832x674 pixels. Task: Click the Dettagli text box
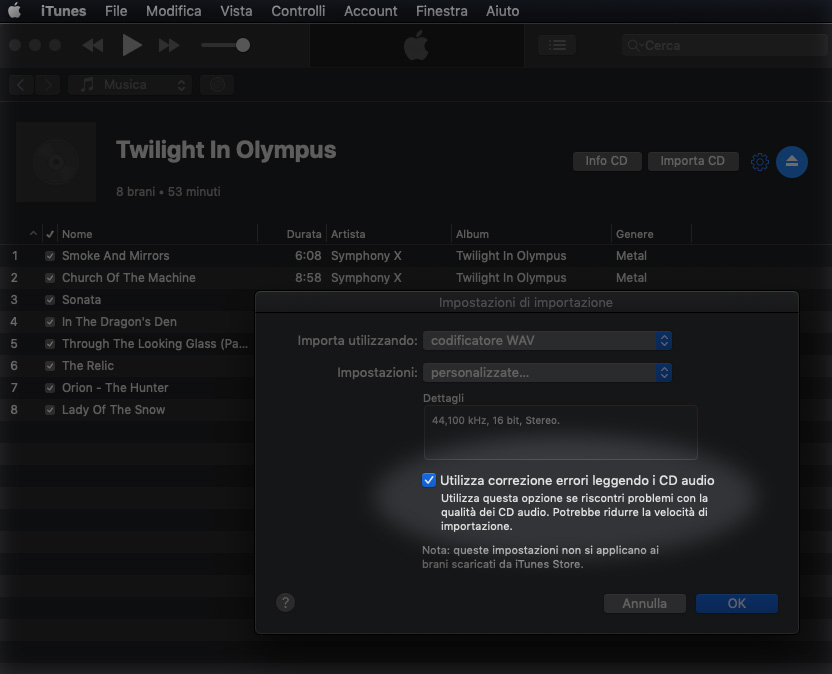(x=560, y=433)
